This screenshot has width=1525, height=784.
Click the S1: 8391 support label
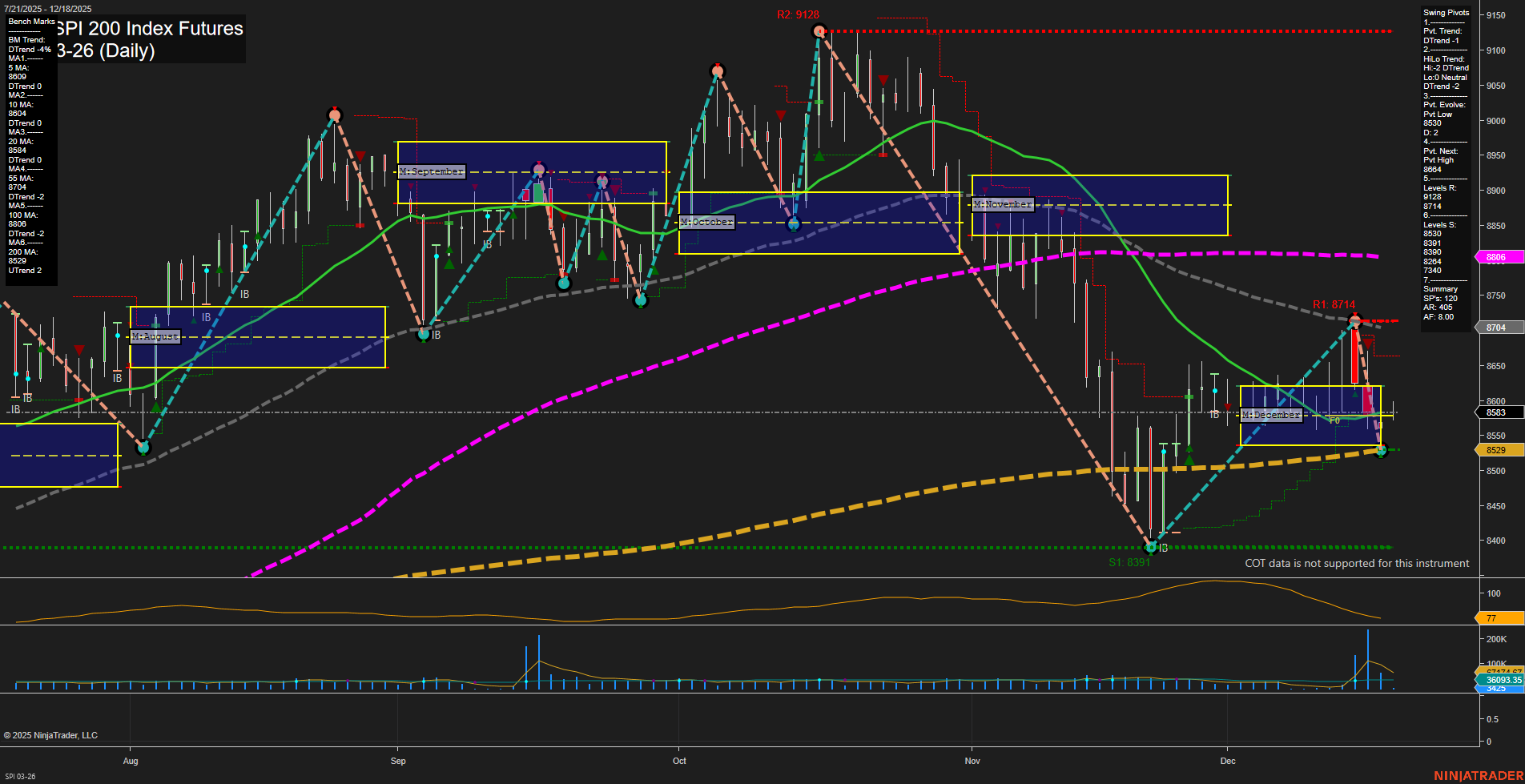pyautogui.click(x=1129, y=561)
